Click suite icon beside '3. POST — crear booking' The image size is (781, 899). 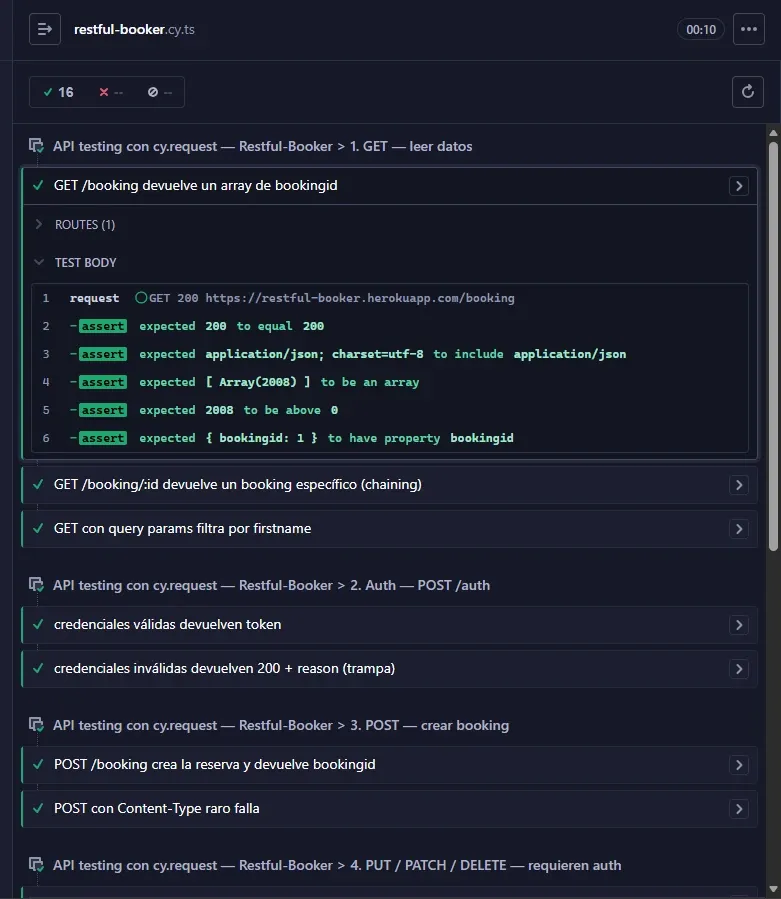(x=37, y=725)
